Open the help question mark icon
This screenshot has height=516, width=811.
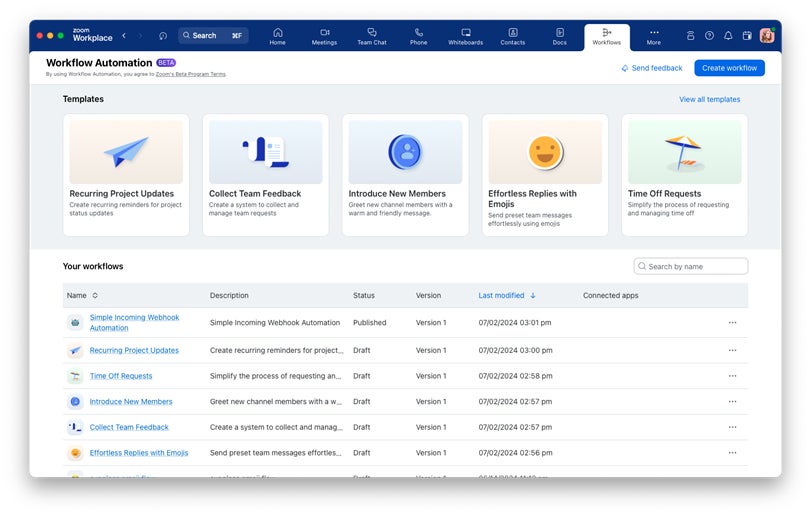click(x=709, y=35)
